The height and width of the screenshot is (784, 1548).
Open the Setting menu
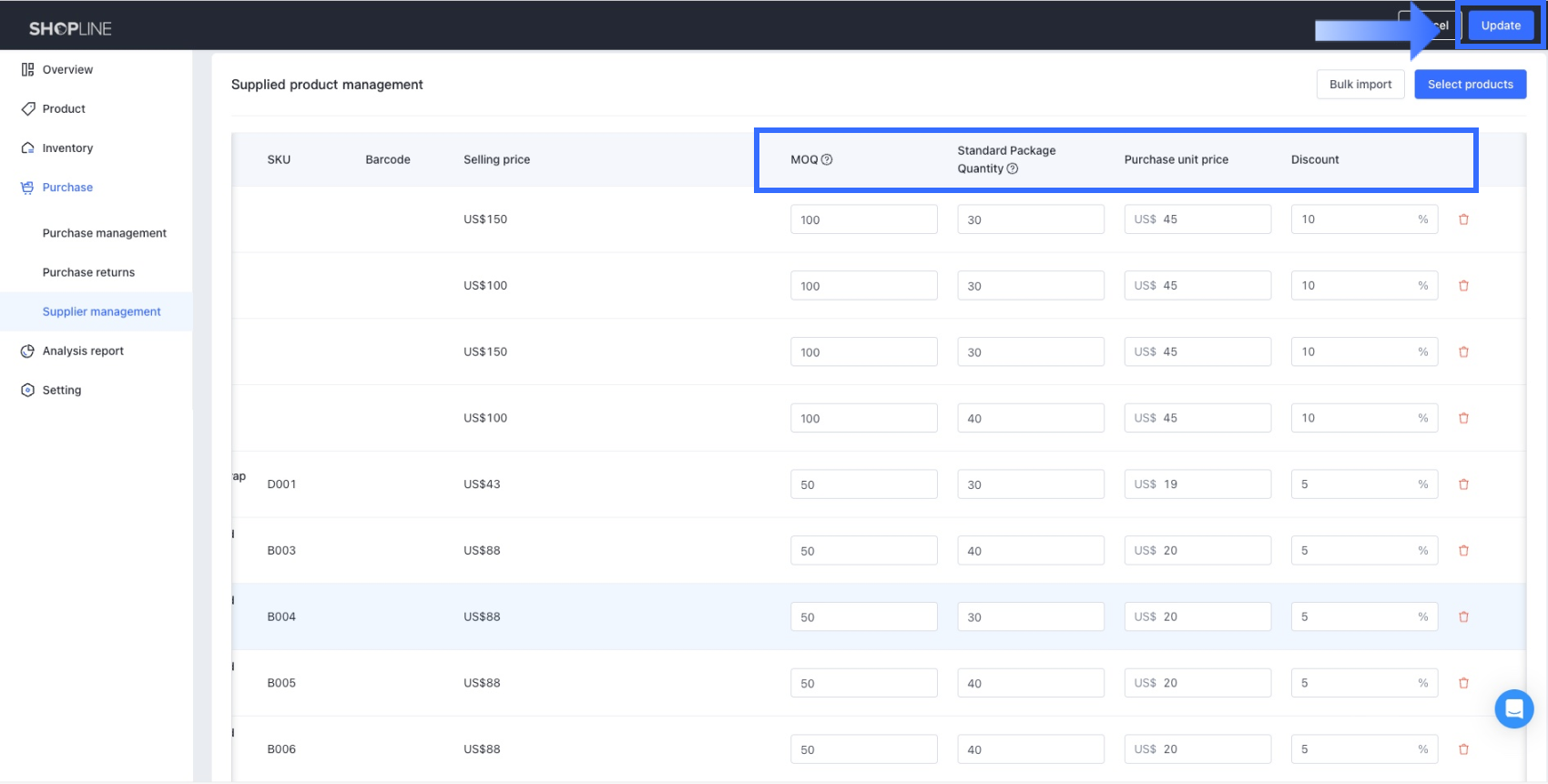pyautogui.click(x=61, y=390)
